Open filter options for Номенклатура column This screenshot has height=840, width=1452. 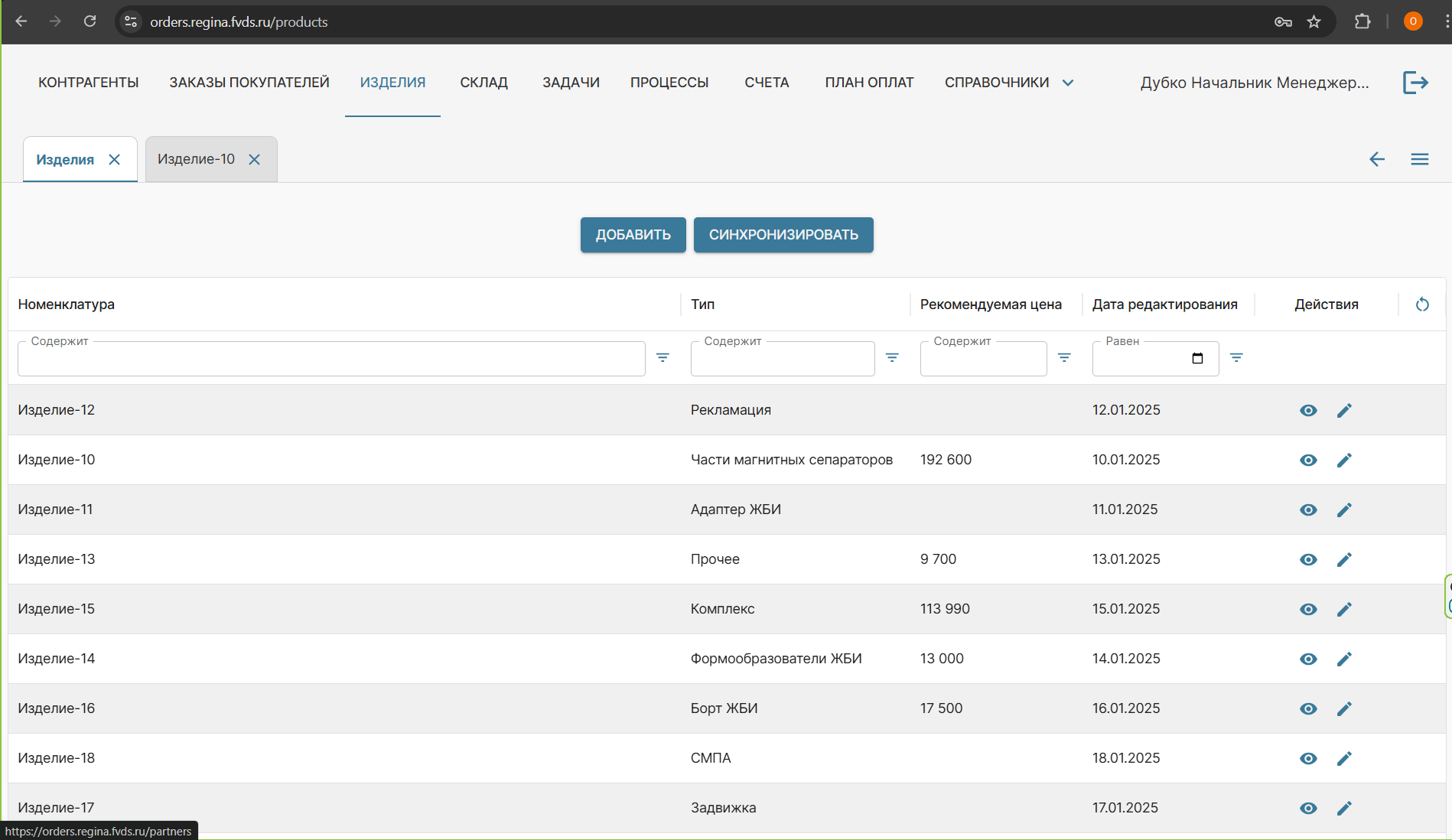point(663,357)
